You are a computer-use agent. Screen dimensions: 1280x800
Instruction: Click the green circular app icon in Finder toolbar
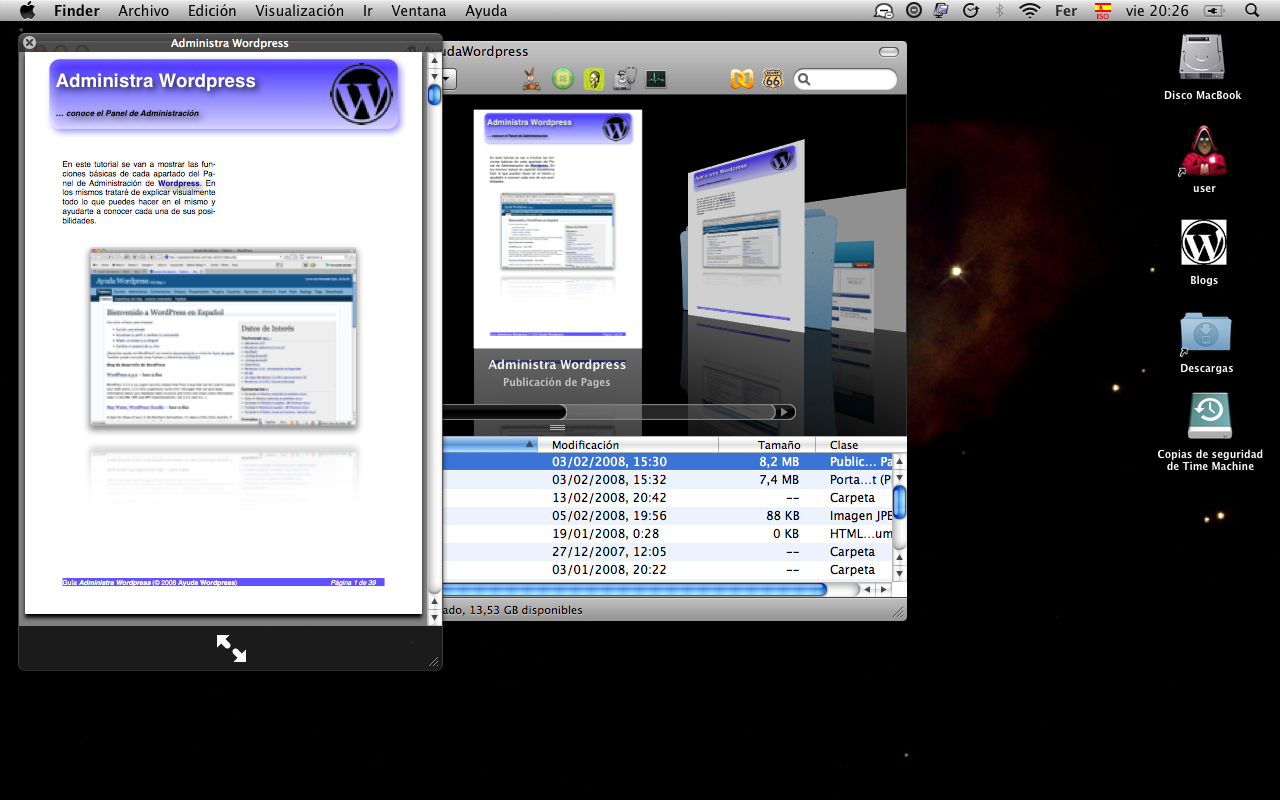(x=563, y=79)
